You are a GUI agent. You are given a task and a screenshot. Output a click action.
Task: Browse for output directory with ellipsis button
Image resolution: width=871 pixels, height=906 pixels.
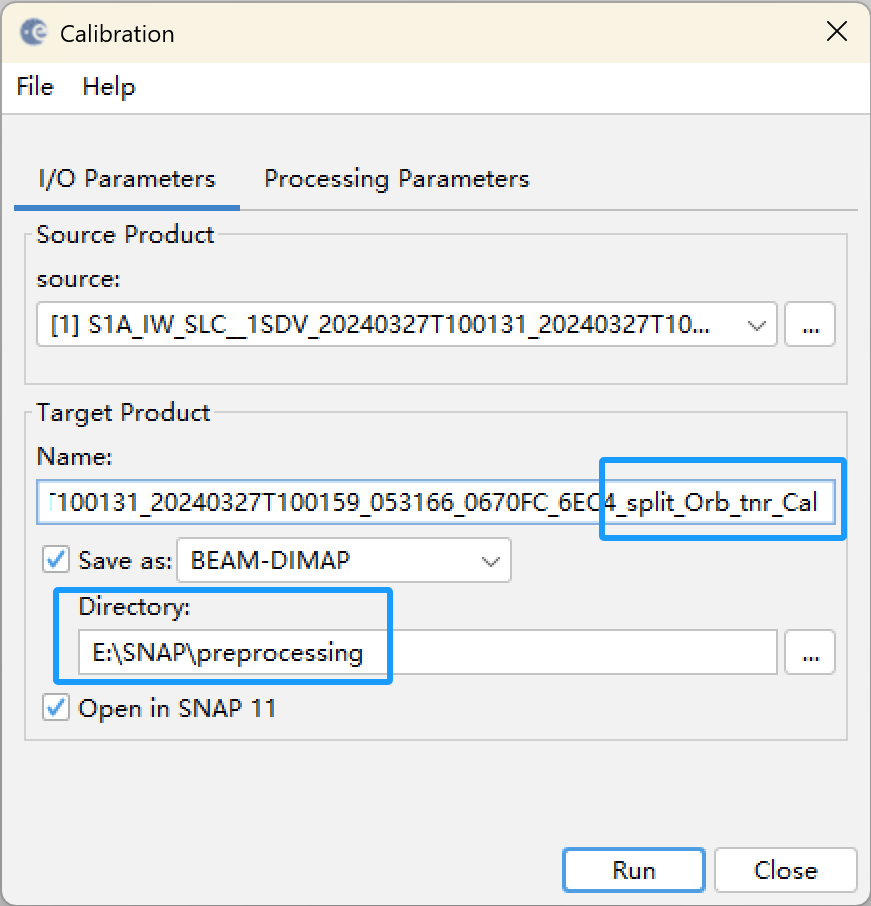[810, 652]
